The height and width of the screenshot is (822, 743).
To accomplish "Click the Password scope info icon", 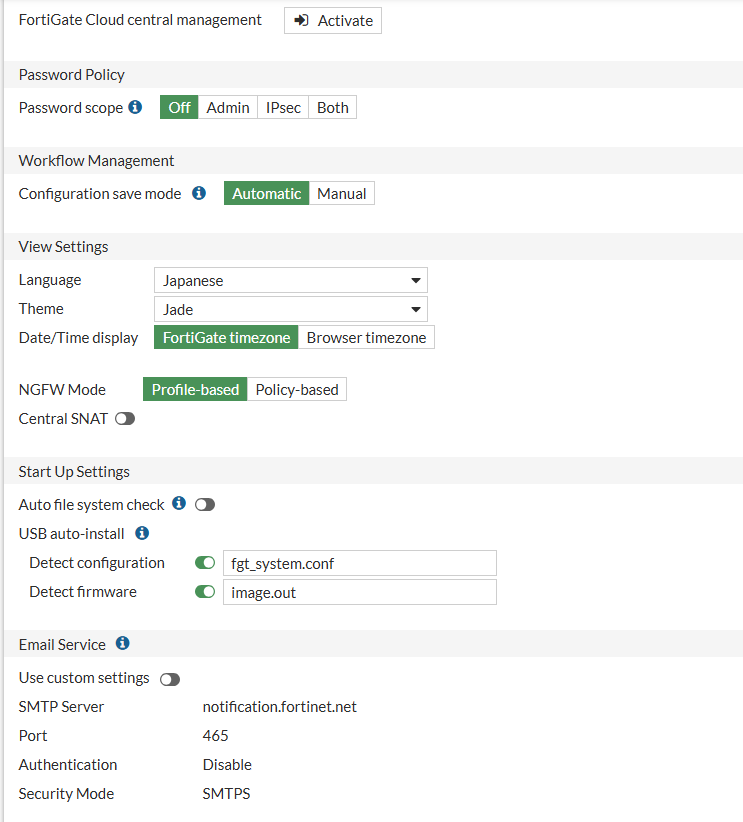I will click(135, 107).
